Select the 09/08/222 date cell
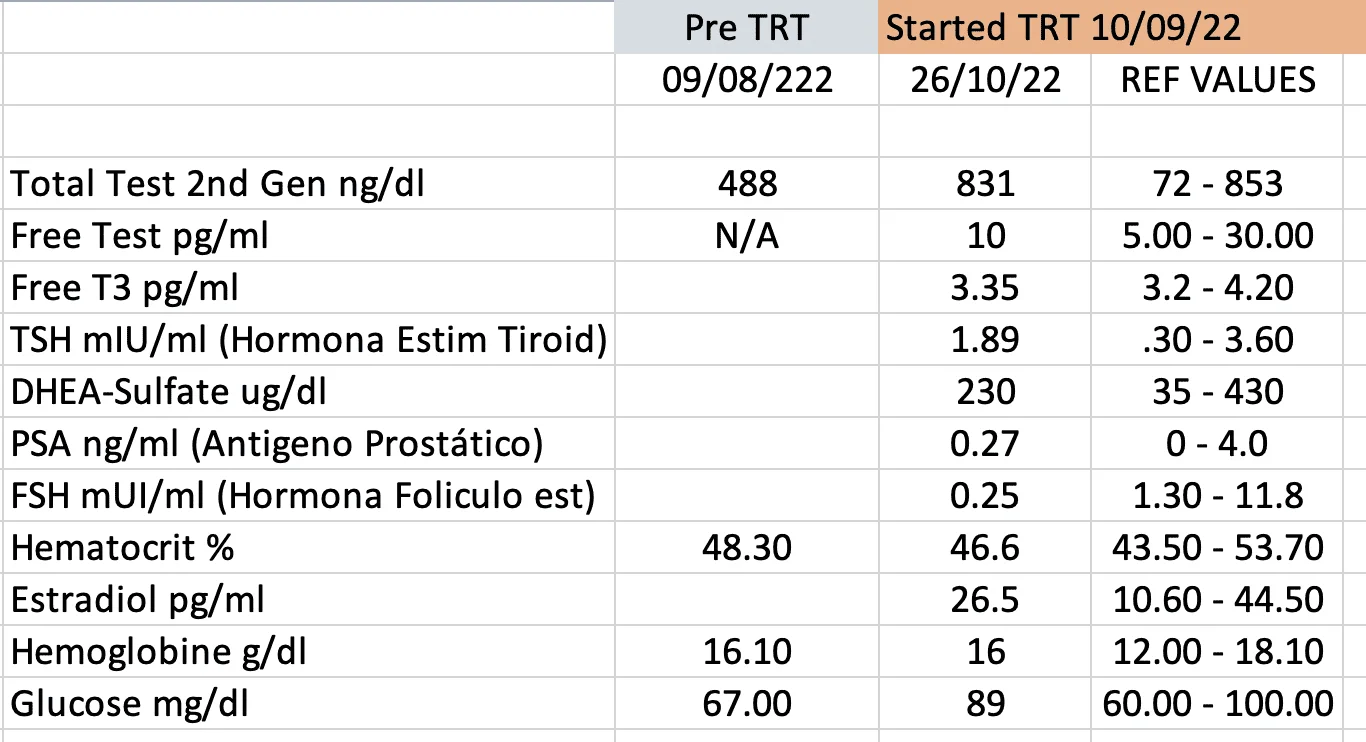This screenshot has height=742, width=1366. (746, 79)
